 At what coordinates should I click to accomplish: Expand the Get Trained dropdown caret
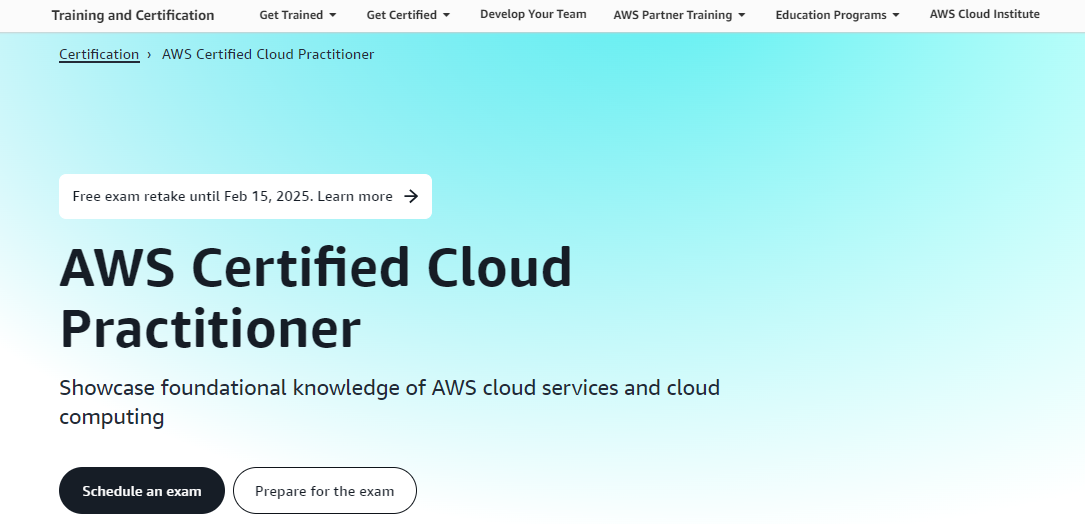333,15
